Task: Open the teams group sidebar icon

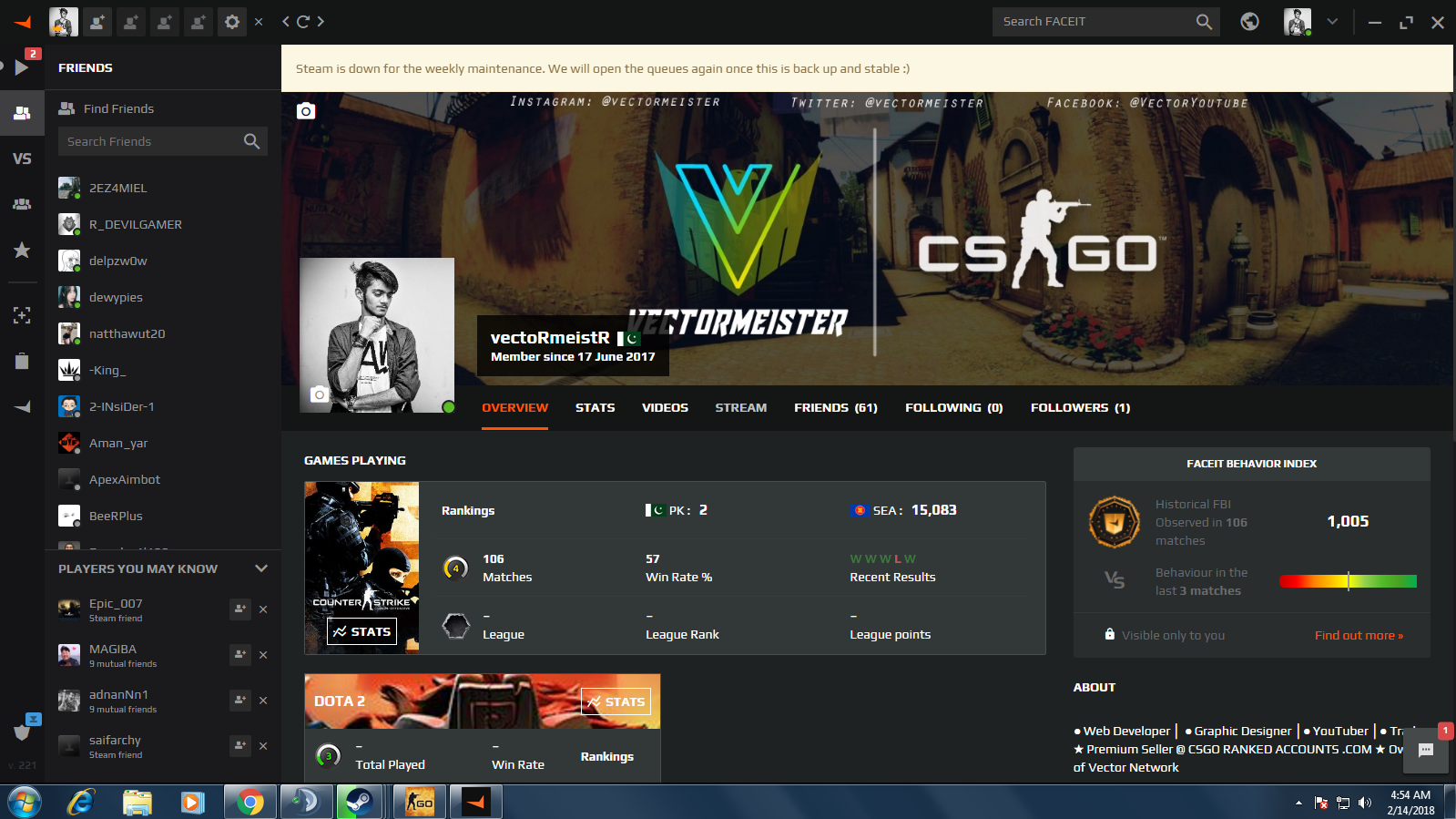Action: pos(22,204)
